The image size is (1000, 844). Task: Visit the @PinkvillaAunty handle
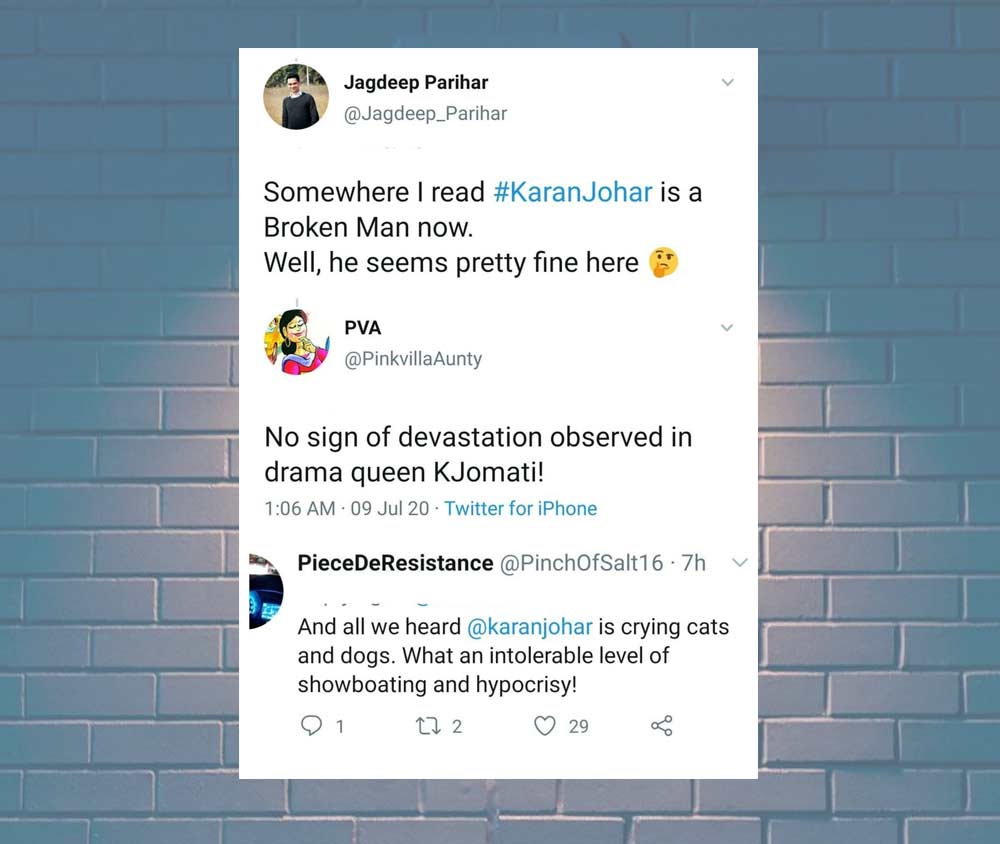pyautogui.click(x=412, y=358)
